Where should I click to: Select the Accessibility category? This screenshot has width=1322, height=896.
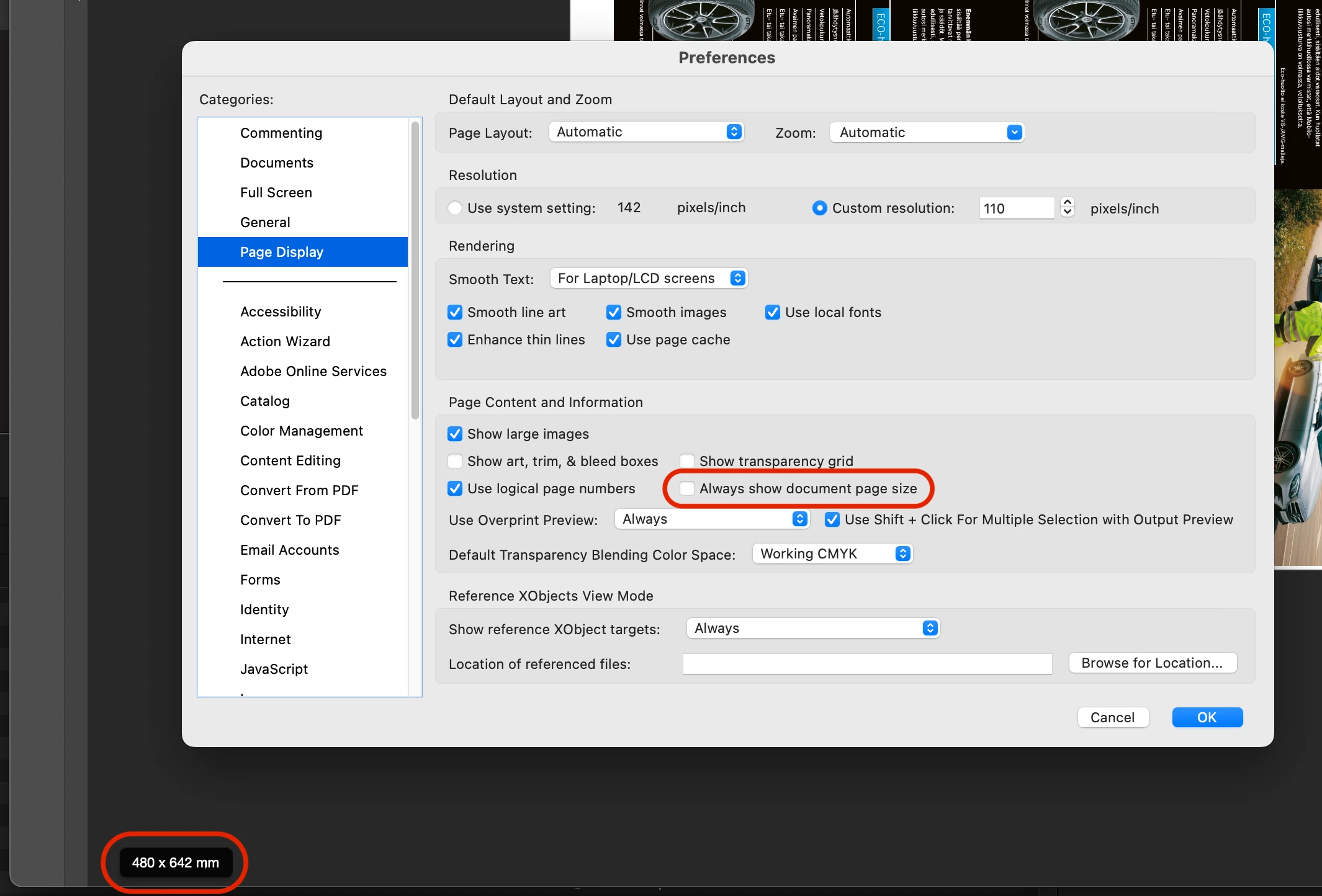[x=281, y=311]
